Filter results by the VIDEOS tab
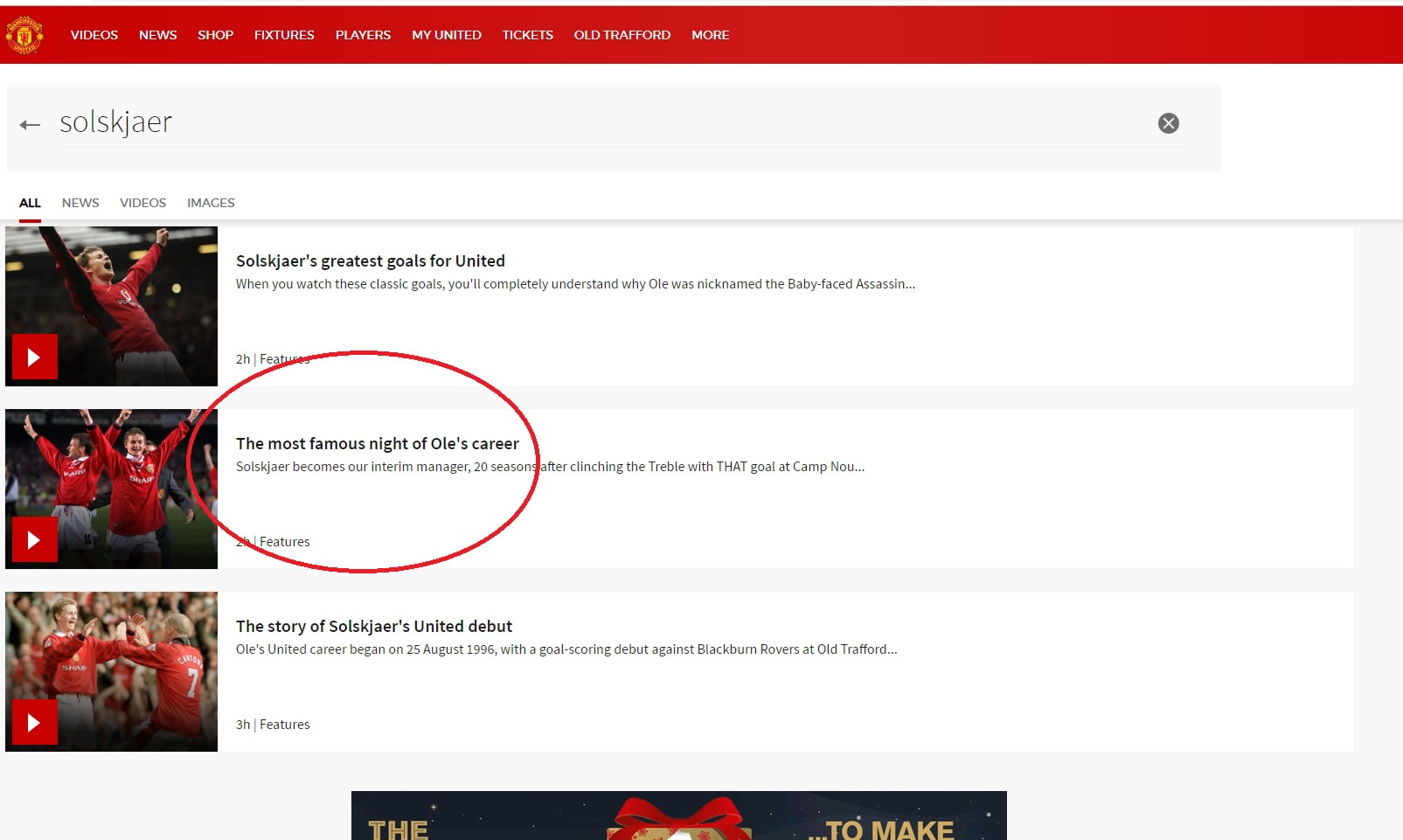1403x840 pixels. coord(142,203)
